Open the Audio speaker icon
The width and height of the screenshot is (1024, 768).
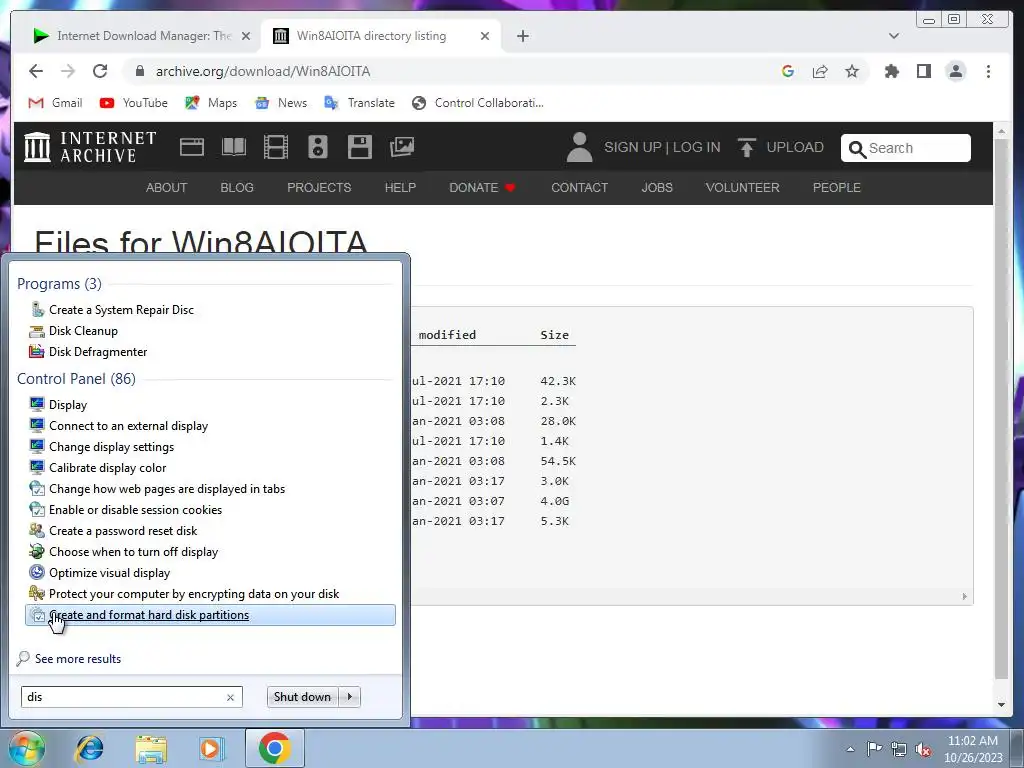point(317,147)
